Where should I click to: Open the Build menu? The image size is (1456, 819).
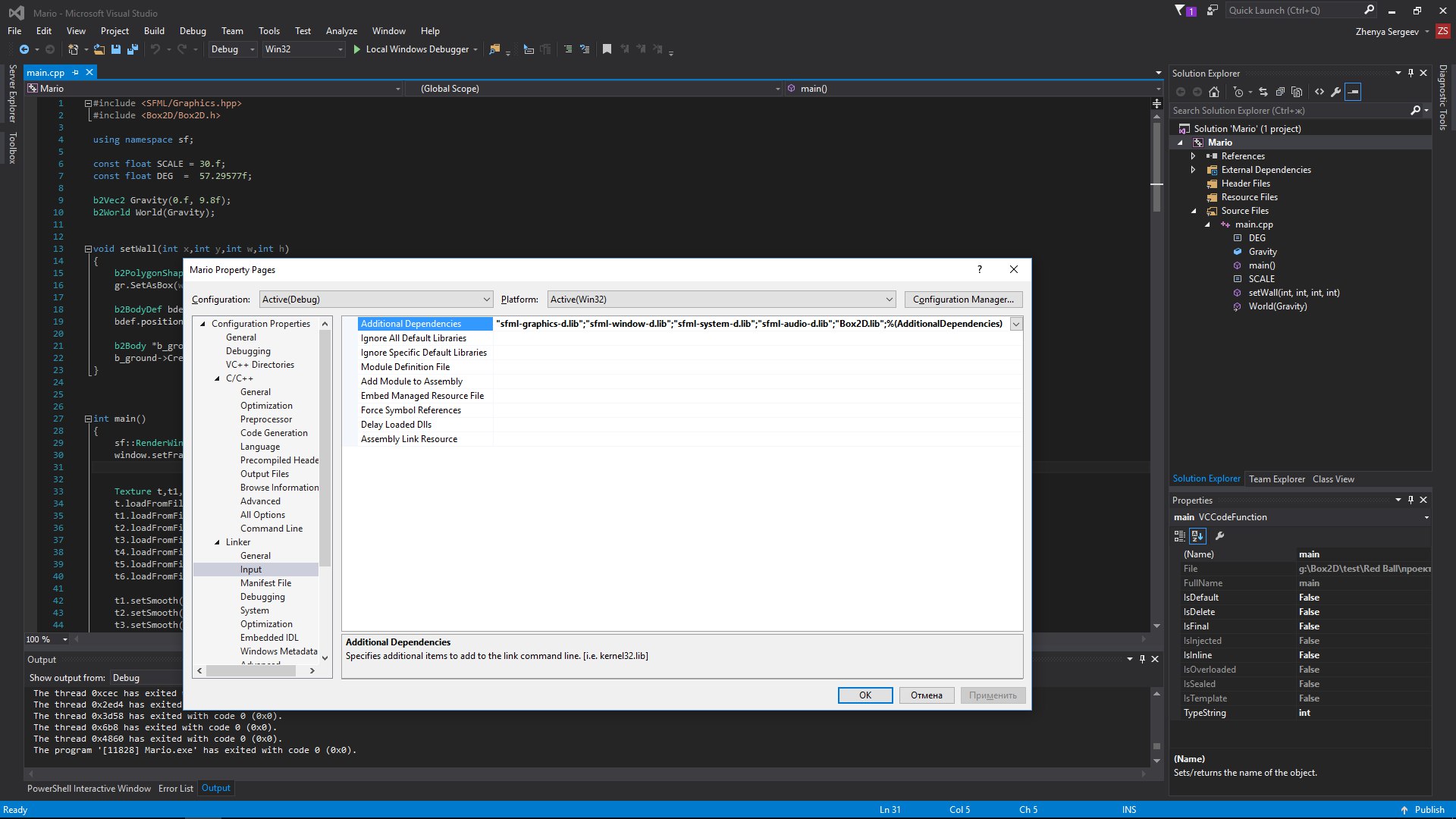[x=154, y=31]
